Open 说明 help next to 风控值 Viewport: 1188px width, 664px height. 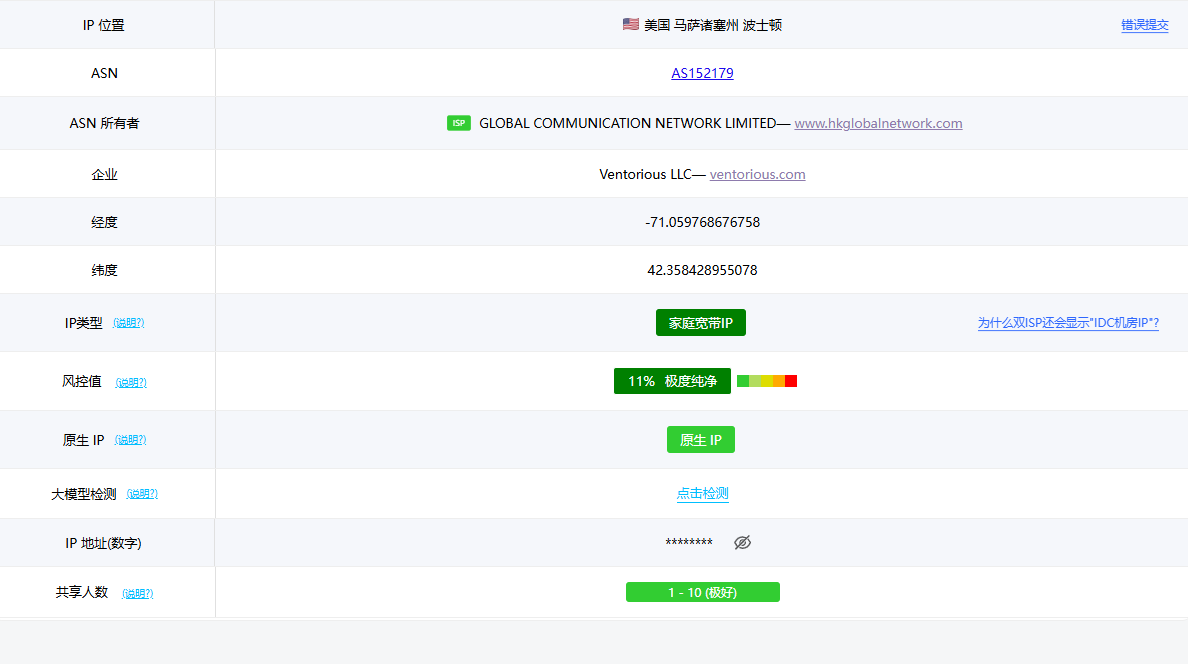(131, 382)
